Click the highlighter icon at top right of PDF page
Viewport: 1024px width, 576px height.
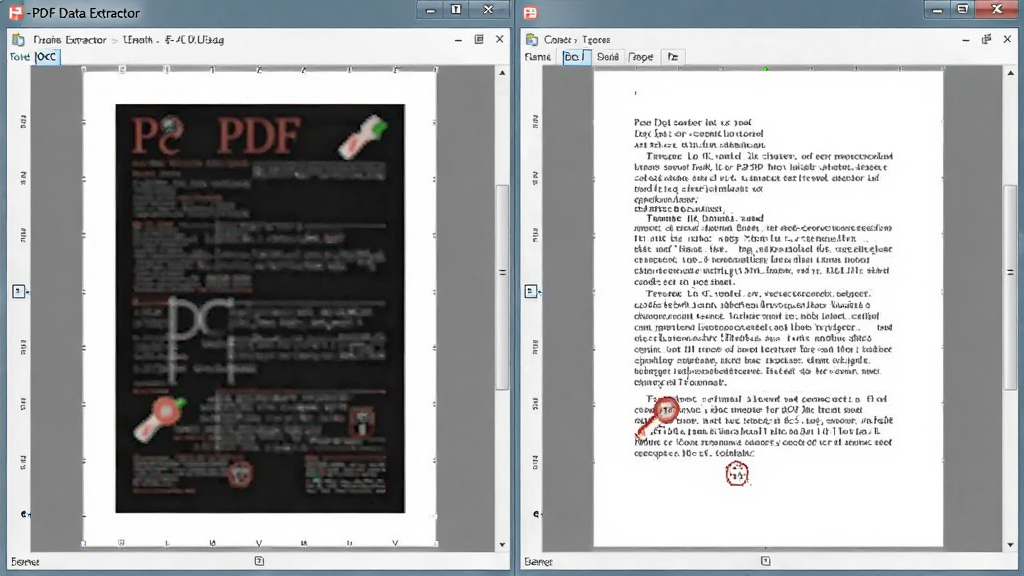[x=362, y=136]
